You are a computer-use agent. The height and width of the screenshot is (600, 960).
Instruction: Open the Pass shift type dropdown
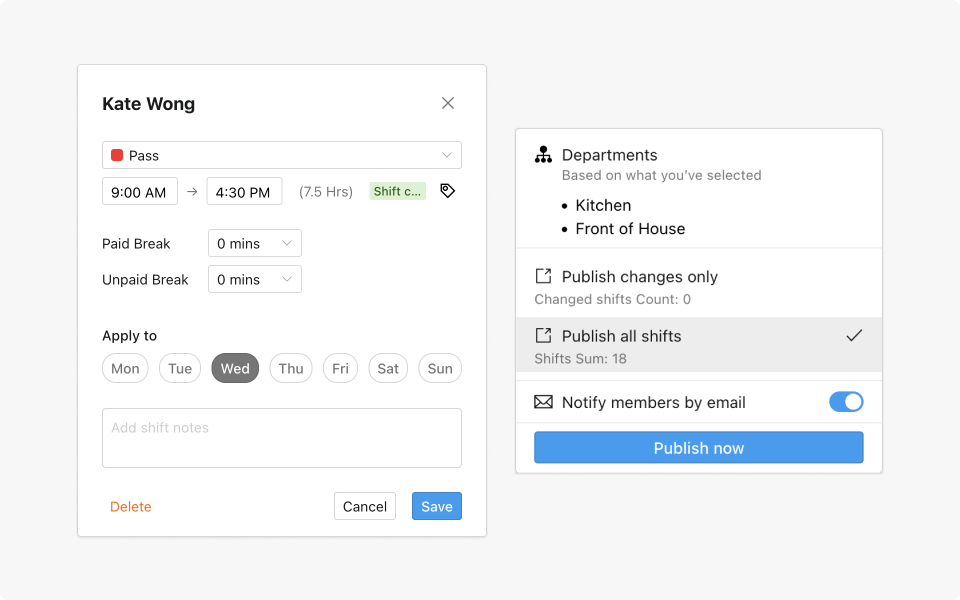coord(281,155)
